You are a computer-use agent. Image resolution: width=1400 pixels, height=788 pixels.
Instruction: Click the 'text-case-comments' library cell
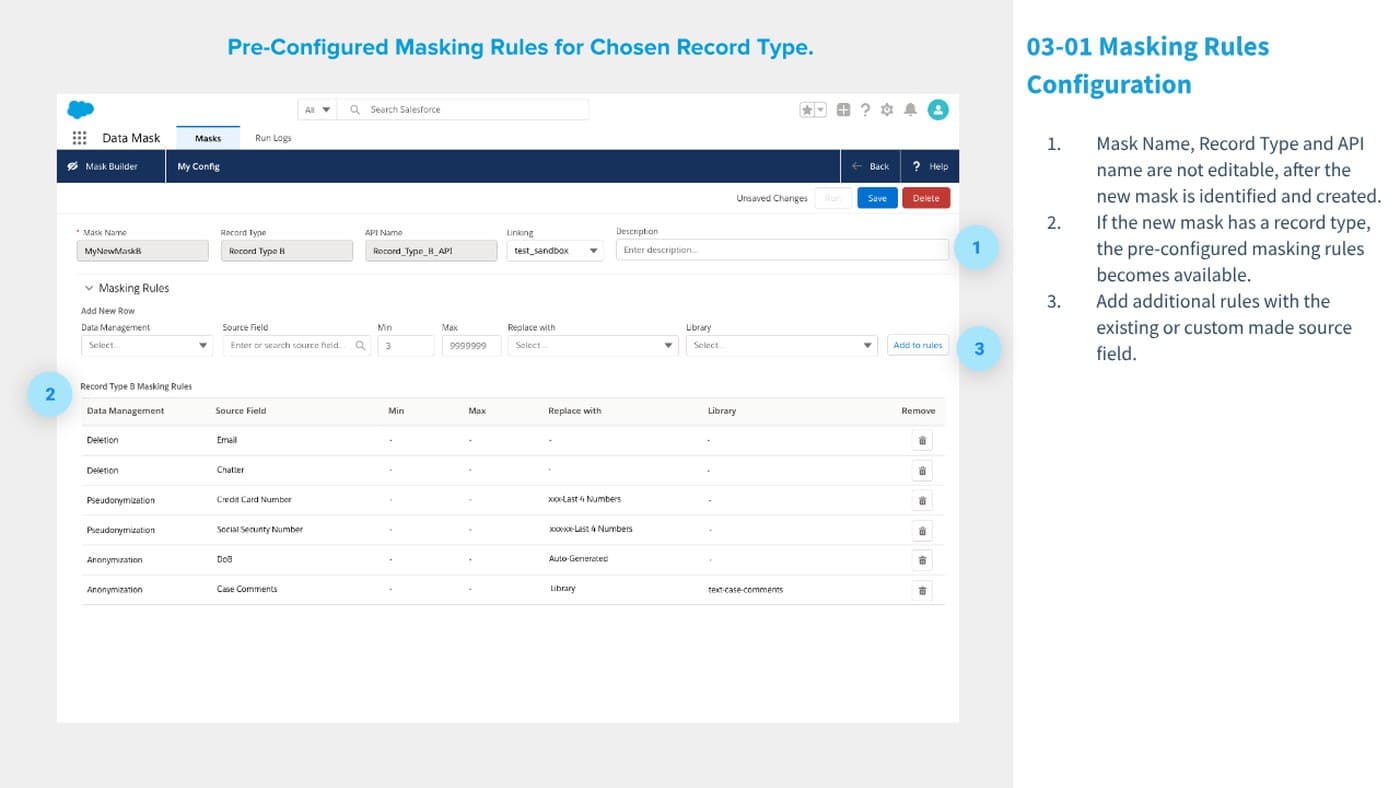coord(746,590)
